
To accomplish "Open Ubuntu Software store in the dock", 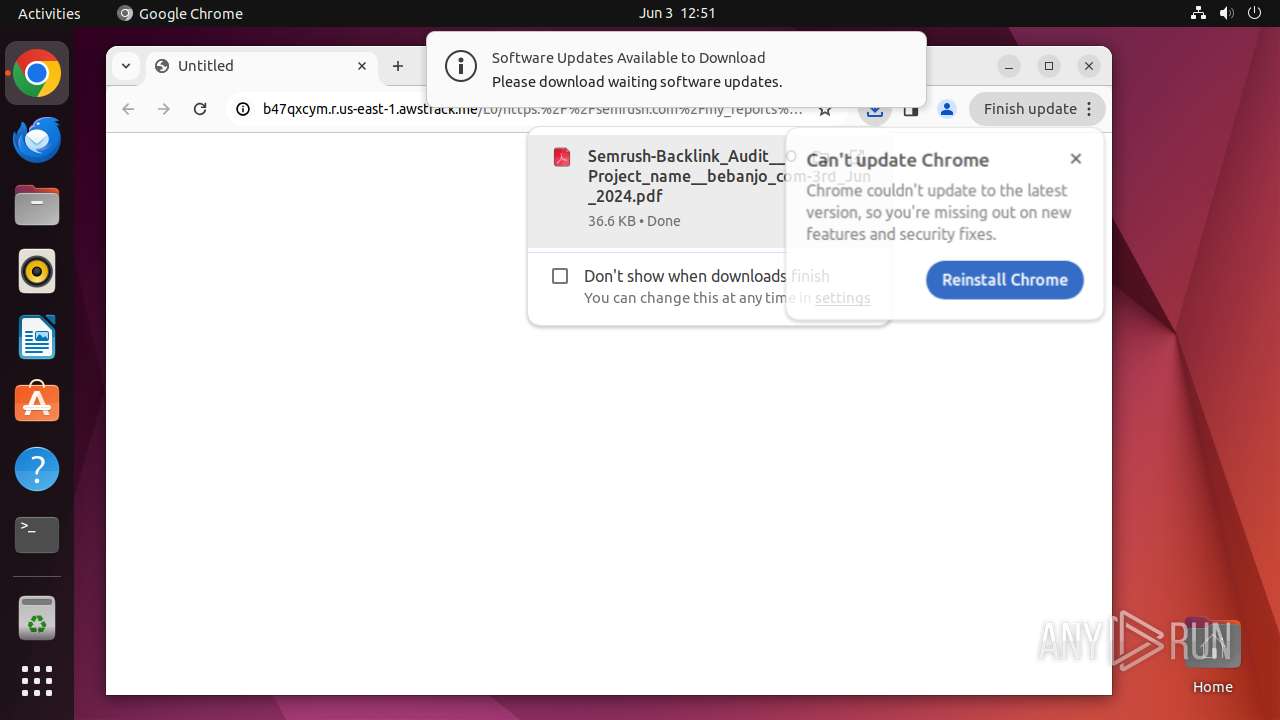I will [37, 403].
